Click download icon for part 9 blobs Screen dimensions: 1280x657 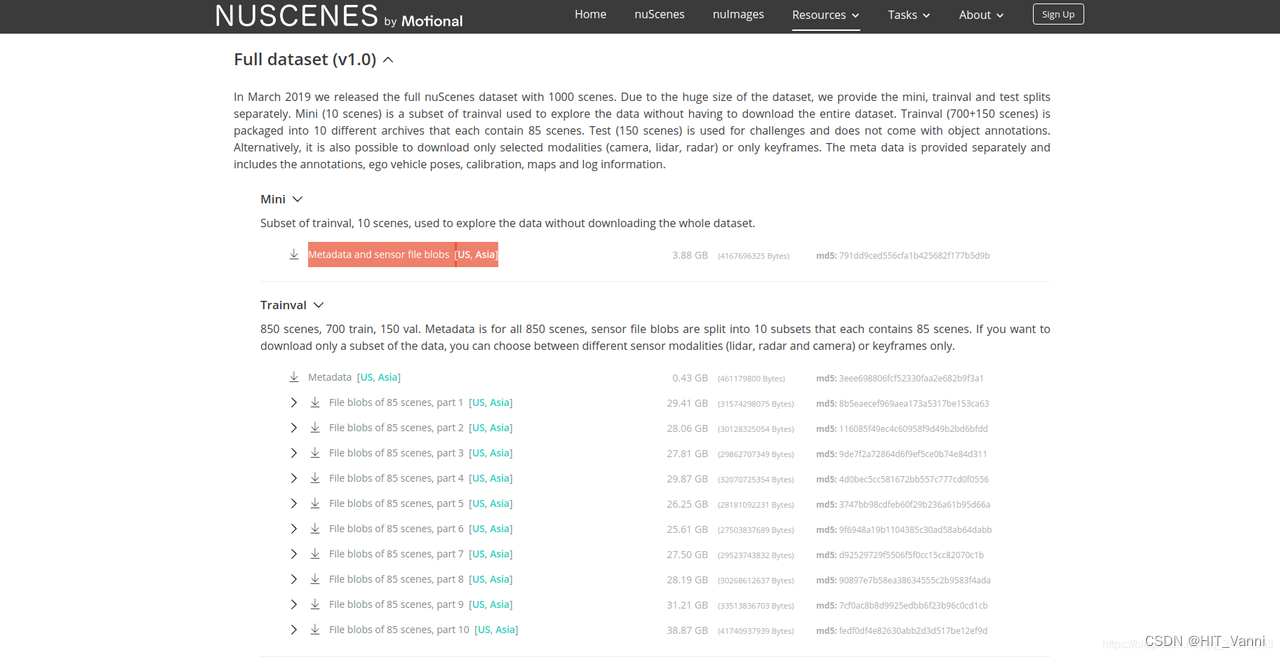[x=315, y=605]
